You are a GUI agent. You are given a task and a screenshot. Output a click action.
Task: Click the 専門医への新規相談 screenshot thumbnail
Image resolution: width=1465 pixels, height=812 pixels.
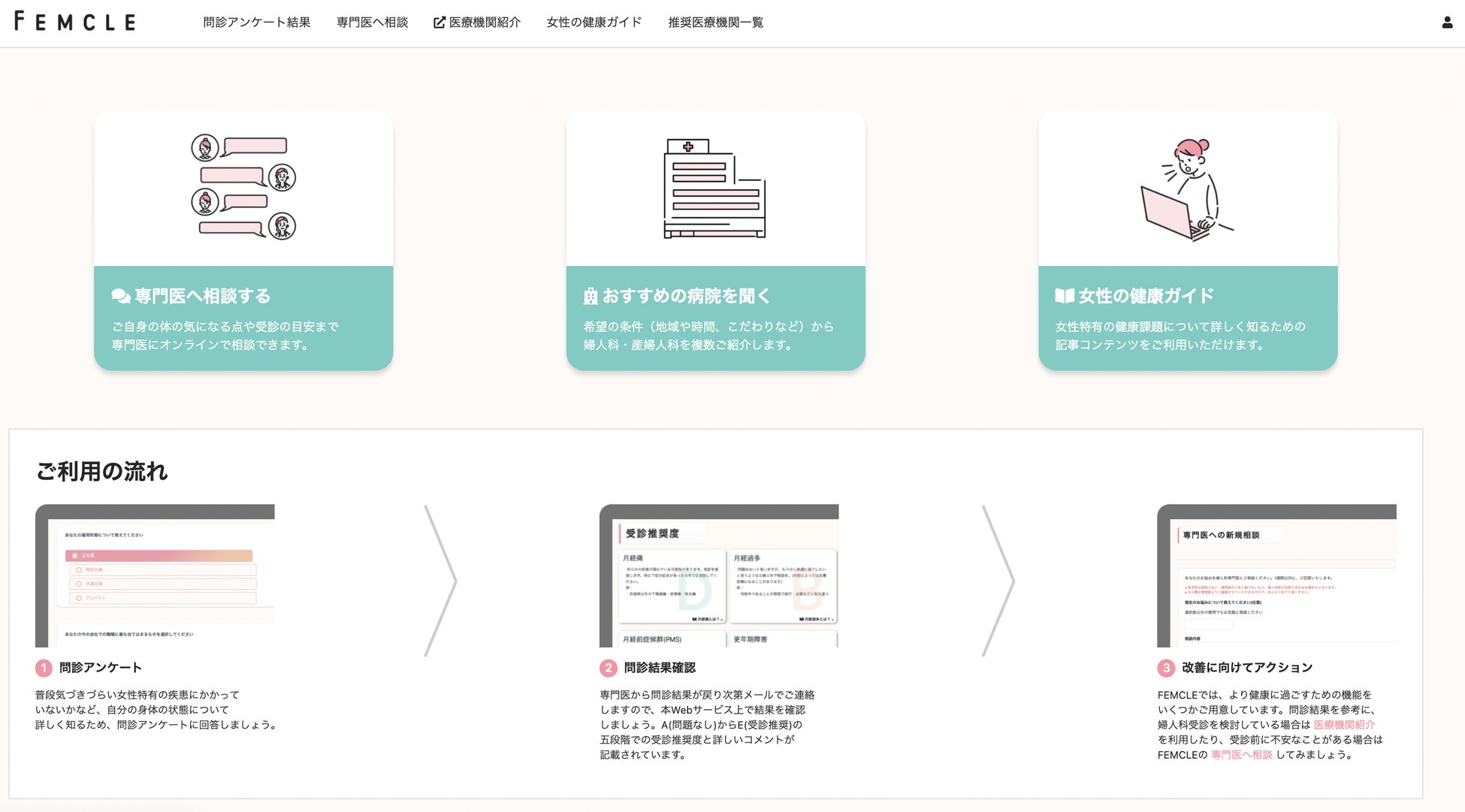tap(1276, 575)
